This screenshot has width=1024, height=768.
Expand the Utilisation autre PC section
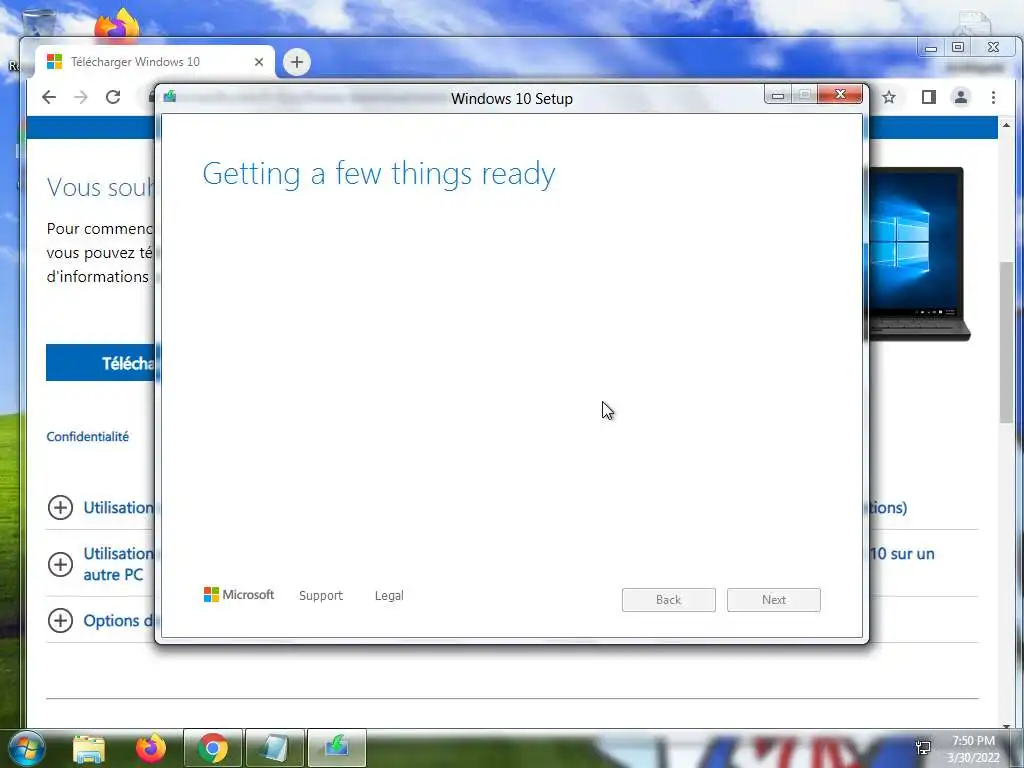pyautogui.click(x=60, y=564)
